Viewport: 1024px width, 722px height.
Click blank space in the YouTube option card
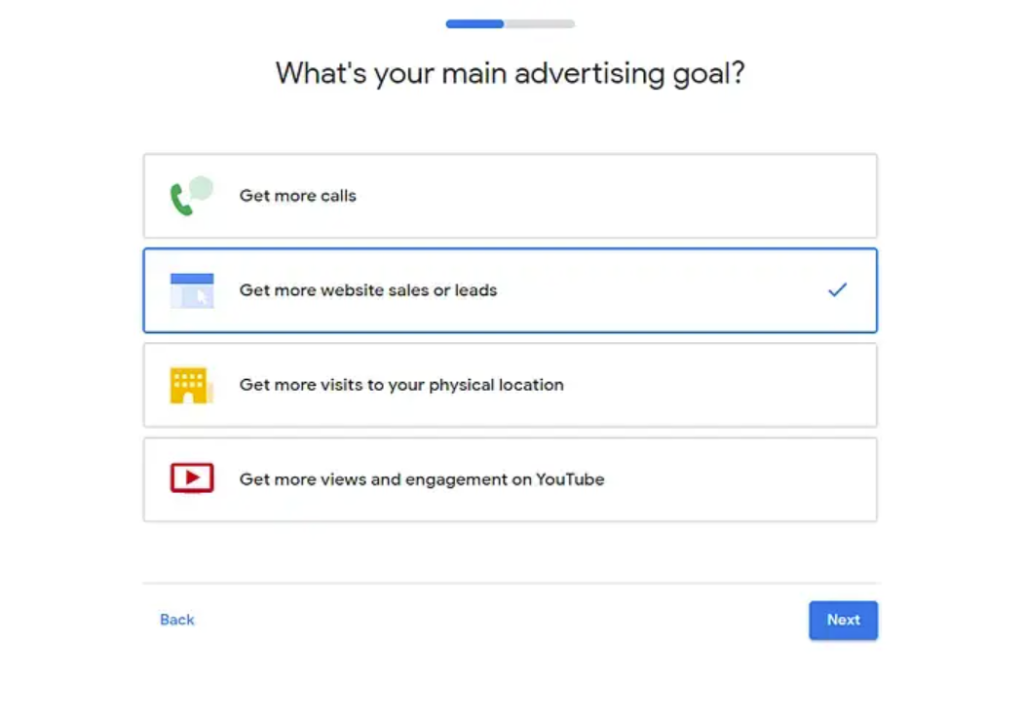[x=738, y=479]
